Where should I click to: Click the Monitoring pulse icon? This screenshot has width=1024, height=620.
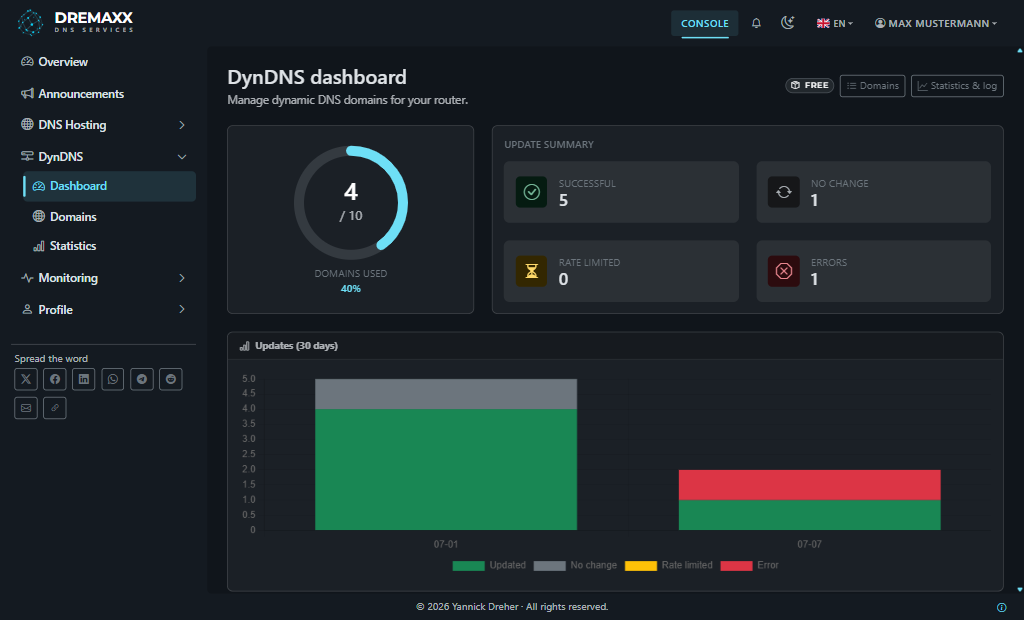tap(27, 278)
